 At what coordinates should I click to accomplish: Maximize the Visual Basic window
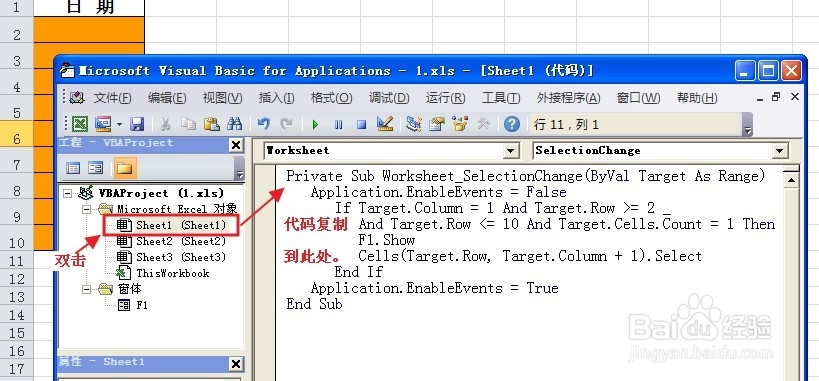click(x=768, y=71)
